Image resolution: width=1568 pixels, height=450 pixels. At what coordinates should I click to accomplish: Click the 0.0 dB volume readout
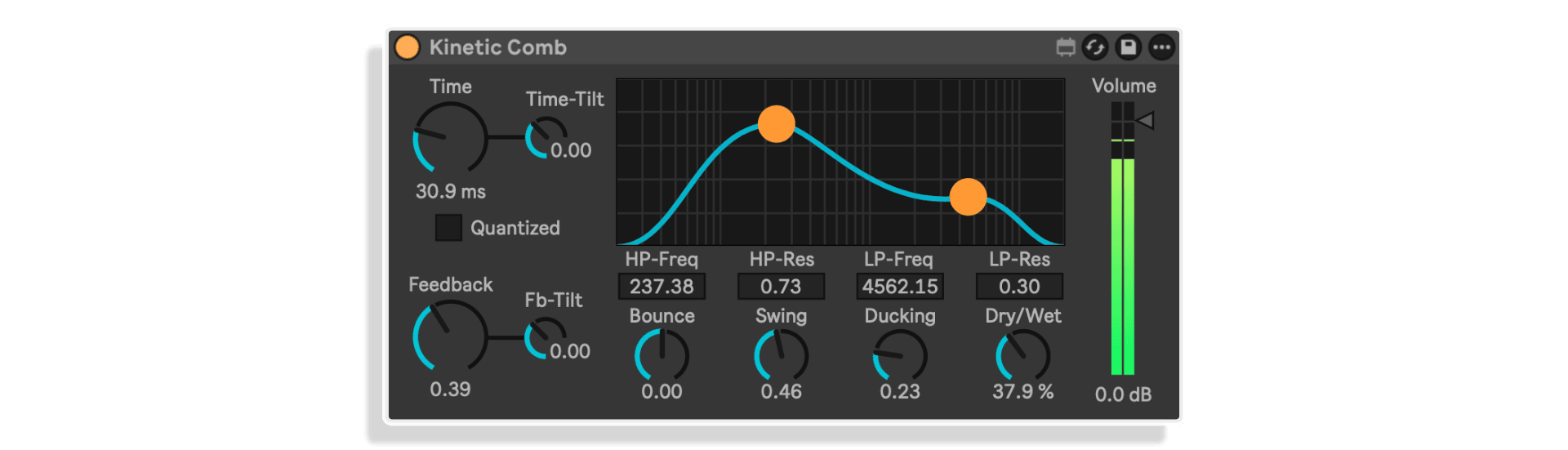coord(1123,394)
